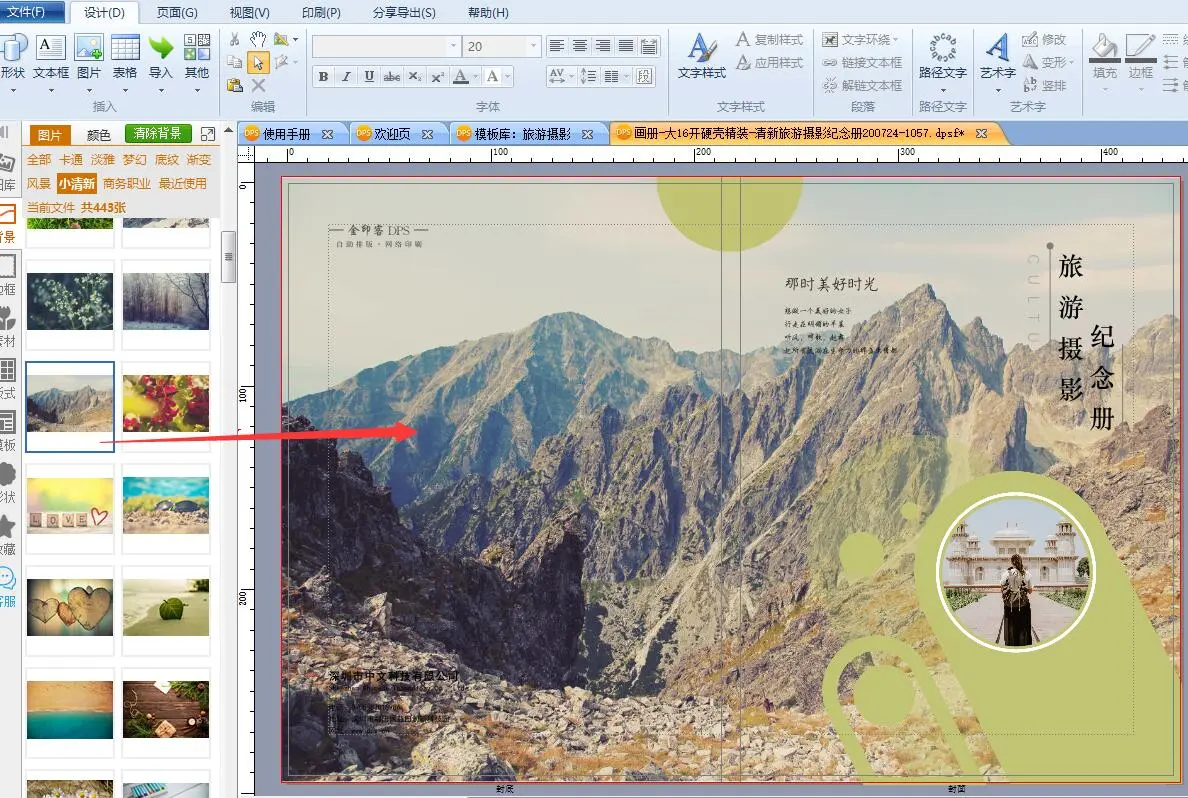Open the font name dropdown
Image resolution: width=1188 pixels, height=798 pixels.
[x=454, y=46]
